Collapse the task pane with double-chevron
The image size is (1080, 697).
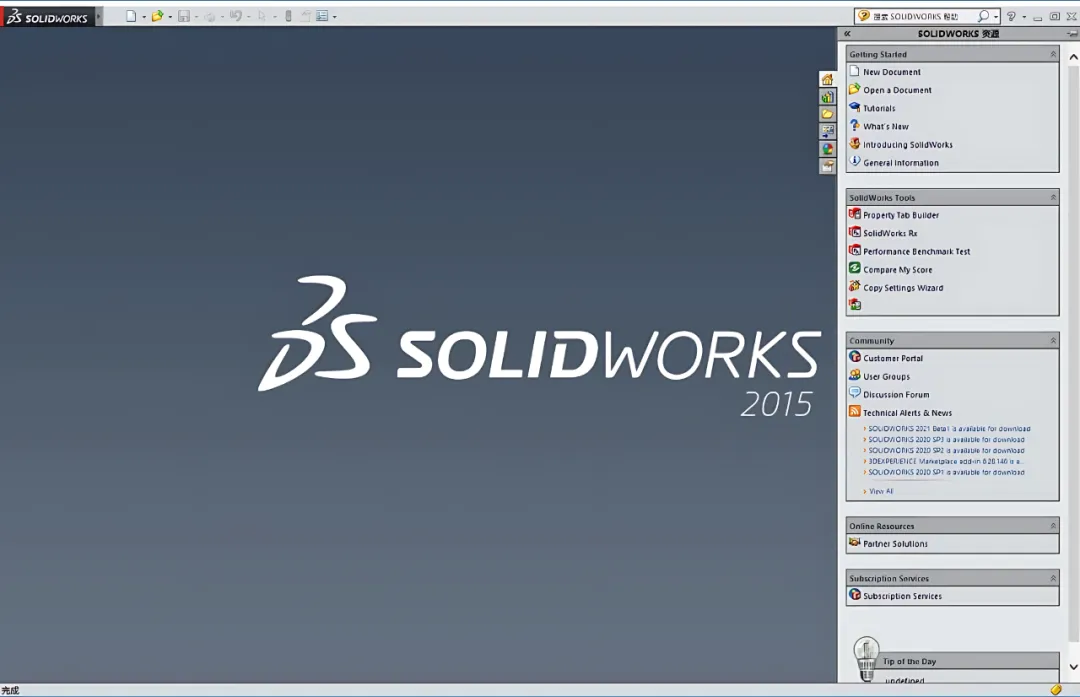click(847, 33)
